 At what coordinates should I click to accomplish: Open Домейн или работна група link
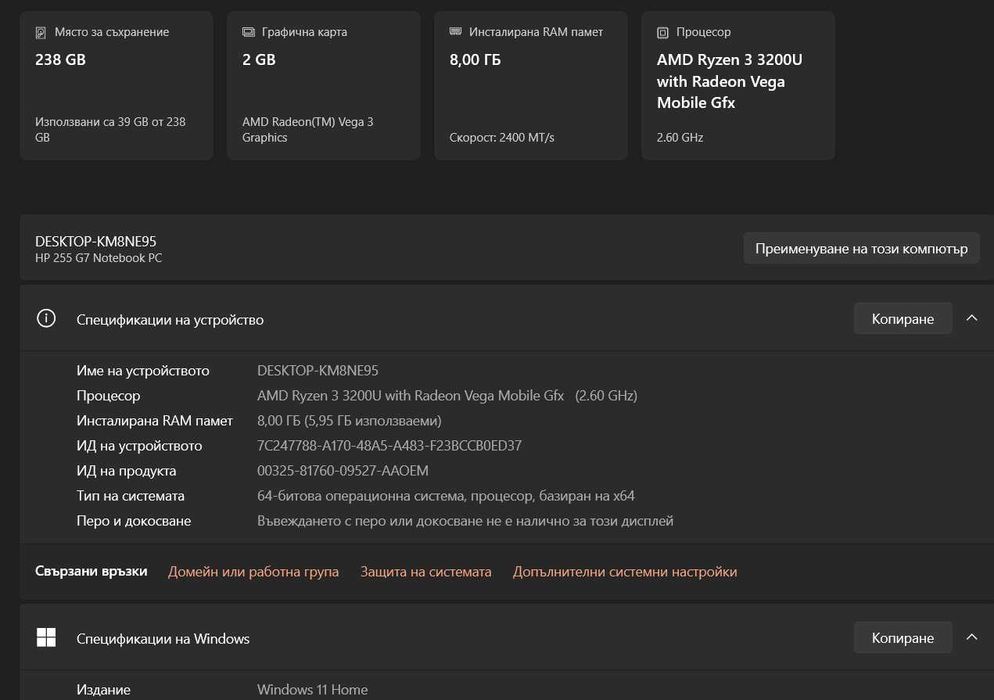point(253,571)
